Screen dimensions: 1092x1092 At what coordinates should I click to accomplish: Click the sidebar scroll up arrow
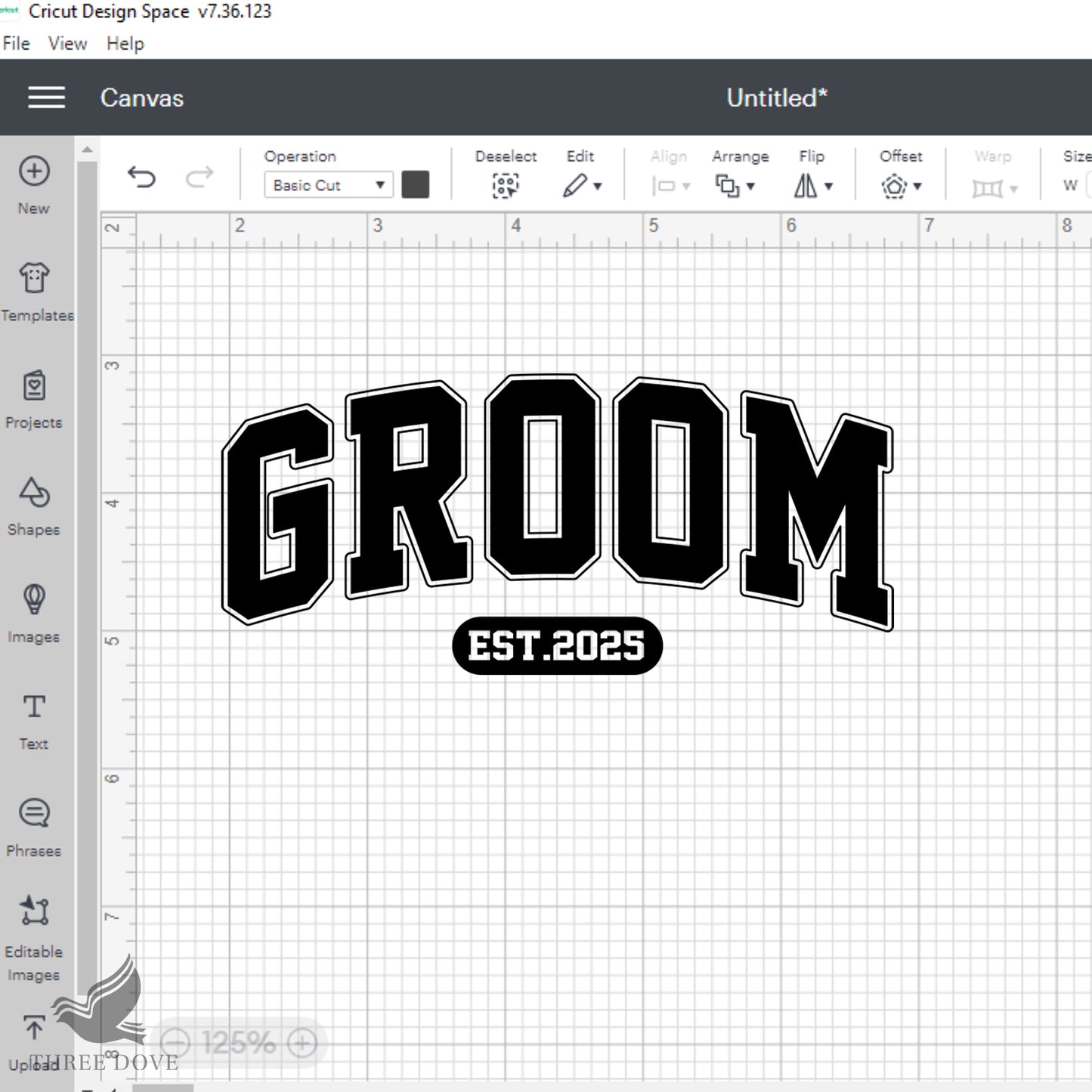point(88,150)
